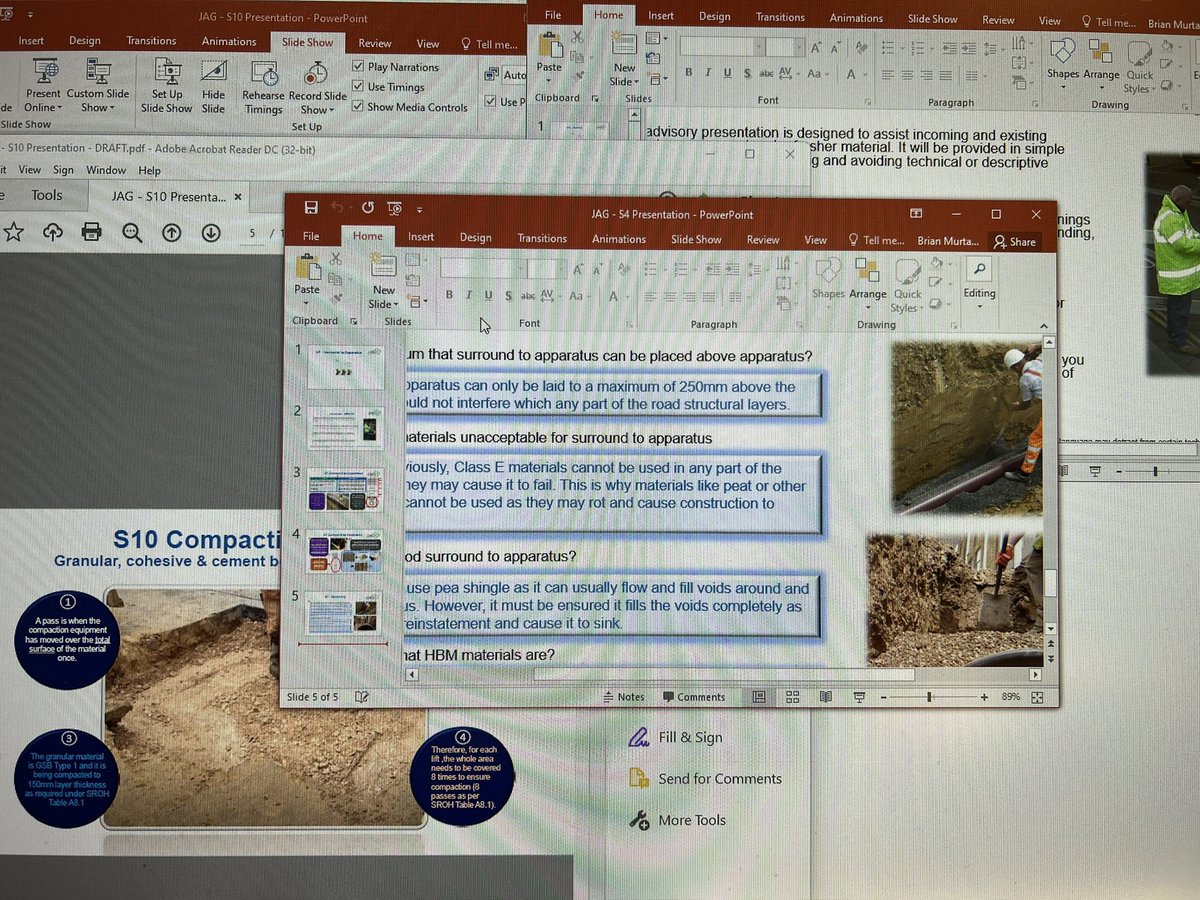This screenshot has width=1200, height=900.
Task: Switch to Slide Sorter view in S4 status bar
Action: pos(793,697)
